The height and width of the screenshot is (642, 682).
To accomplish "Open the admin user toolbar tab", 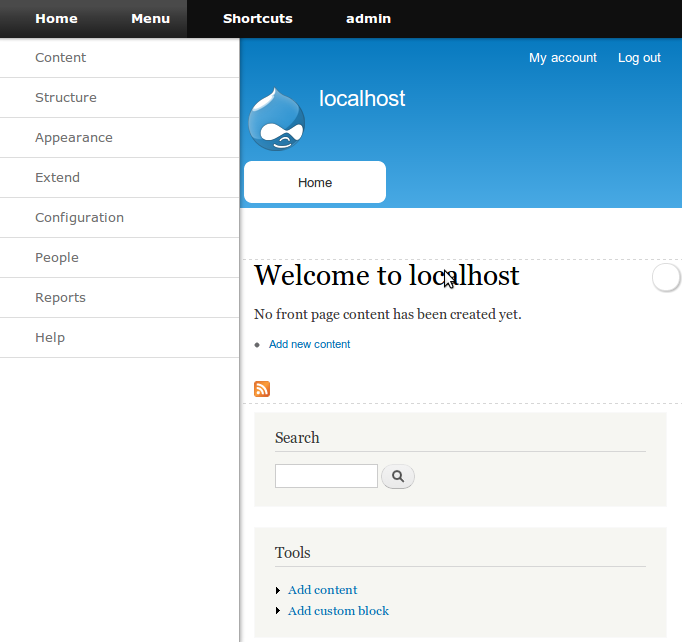I will coord(368,19).
